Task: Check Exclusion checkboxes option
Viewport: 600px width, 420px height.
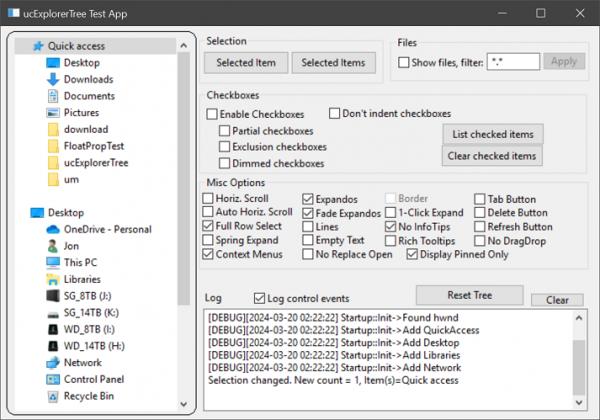Action: 224,147
